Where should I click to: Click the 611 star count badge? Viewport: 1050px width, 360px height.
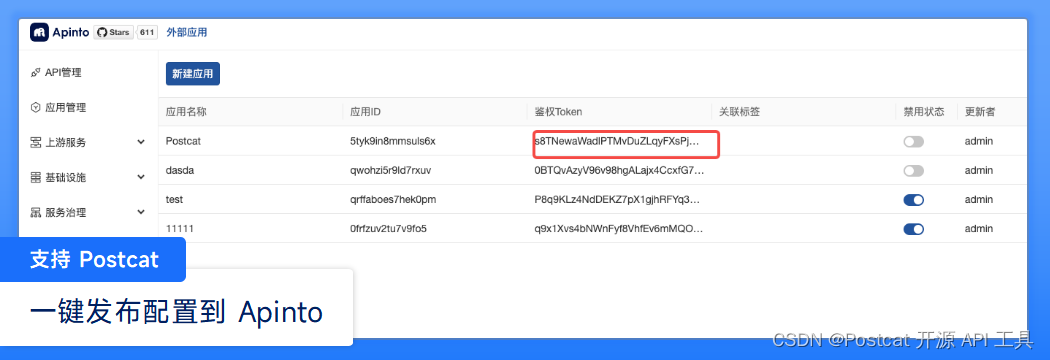148,32
